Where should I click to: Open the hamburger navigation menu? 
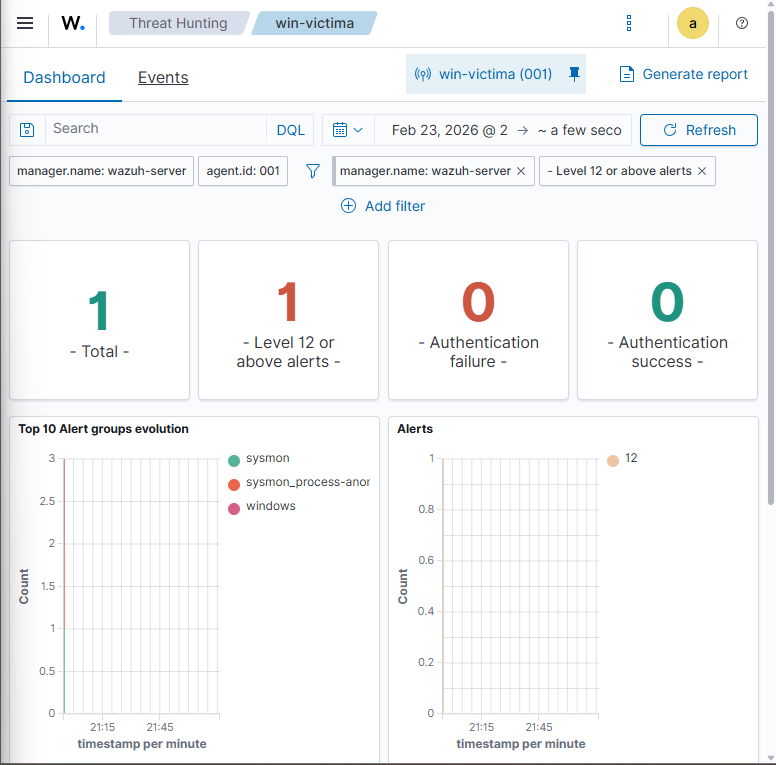[25, 23]
